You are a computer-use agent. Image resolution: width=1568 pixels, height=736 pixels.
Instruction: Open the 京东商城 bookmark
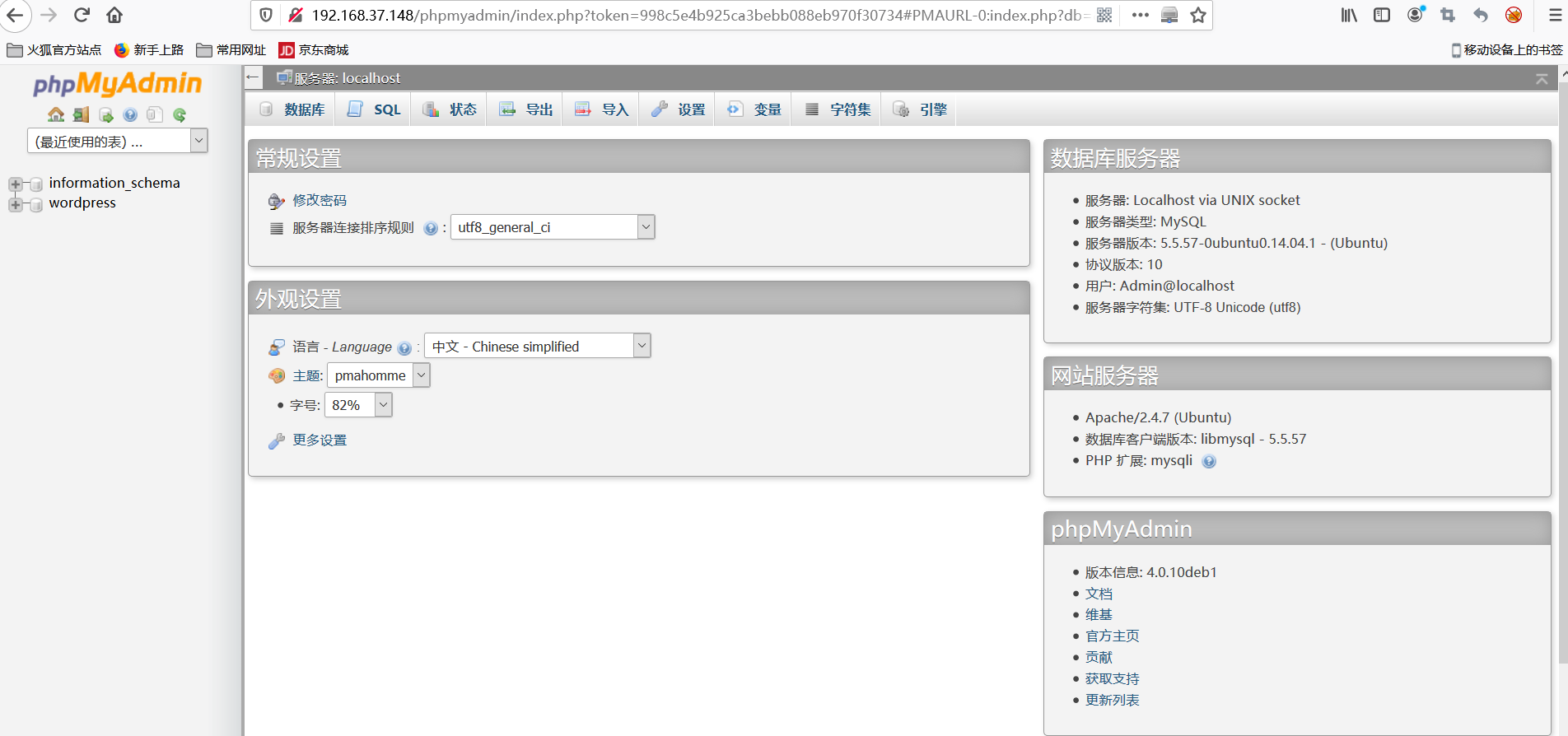pyautogui.click(x=314, y=50)
